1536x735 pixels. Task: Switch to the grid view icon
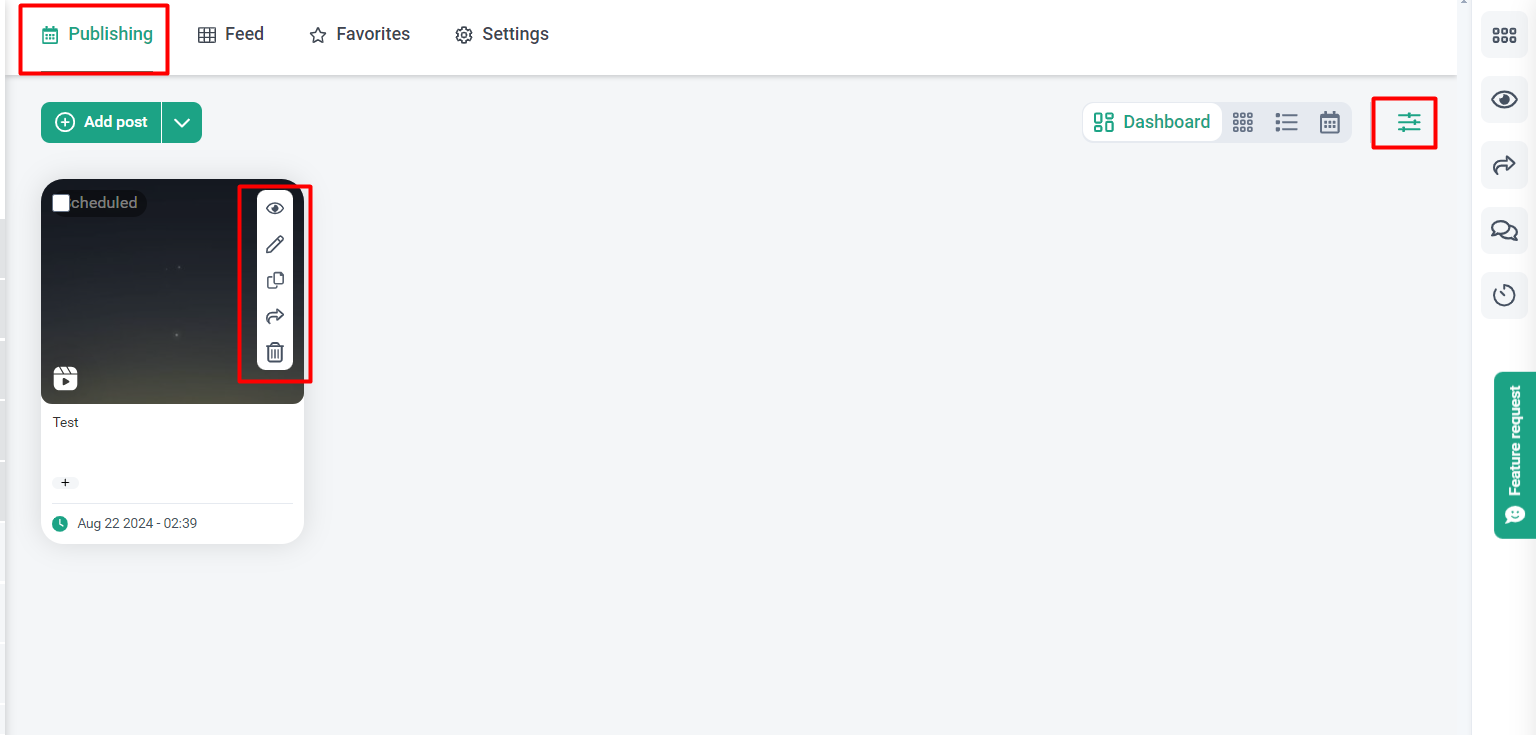tap(1243, 122)
